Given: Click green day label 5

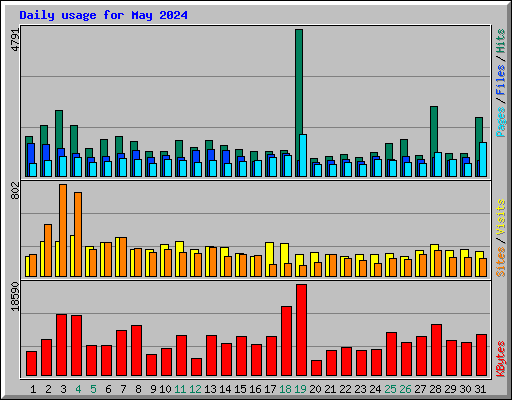Looking at the screenshot, I should 93,389.
